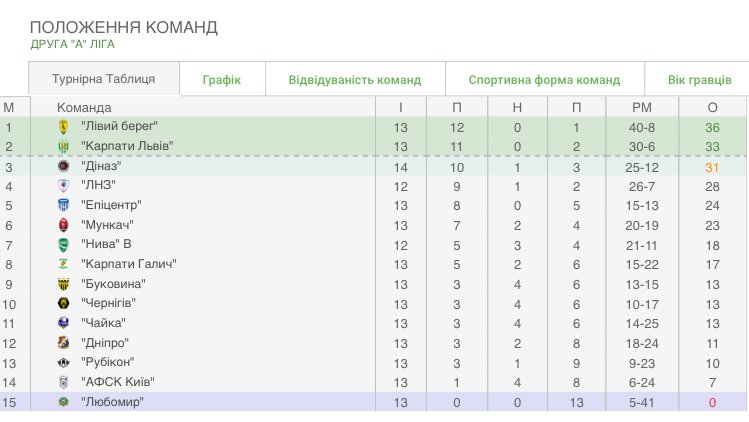Click the "Епіцентр" club badge icon

click(x=63, y=205)
